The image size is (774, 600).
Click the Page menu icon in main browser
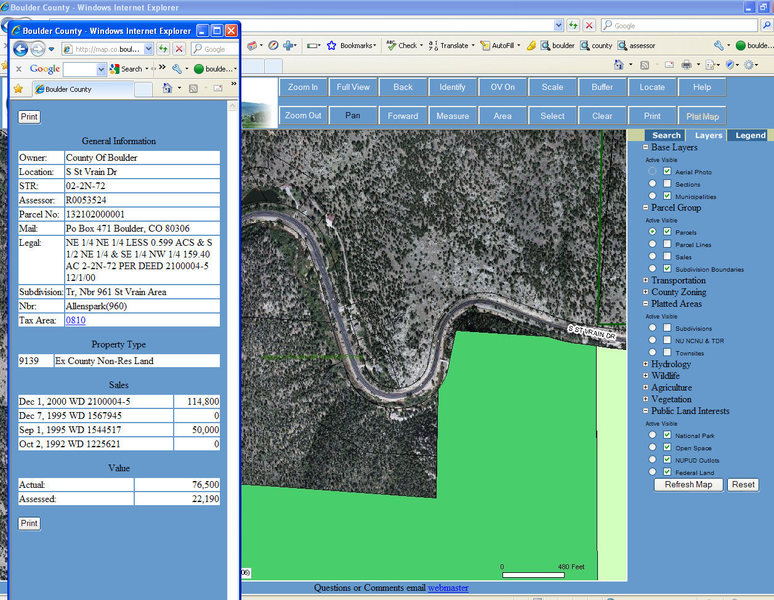[710, 65]
